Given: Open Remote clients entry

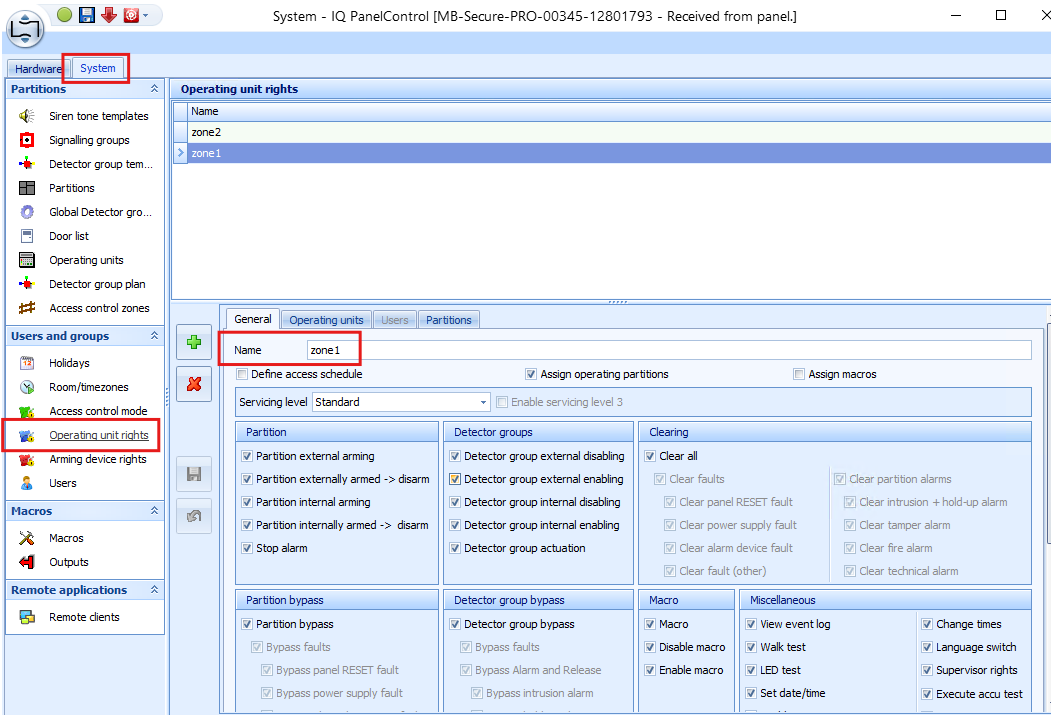Looking at the screenshot, I should pyautogui.click(x=84, y=617).
